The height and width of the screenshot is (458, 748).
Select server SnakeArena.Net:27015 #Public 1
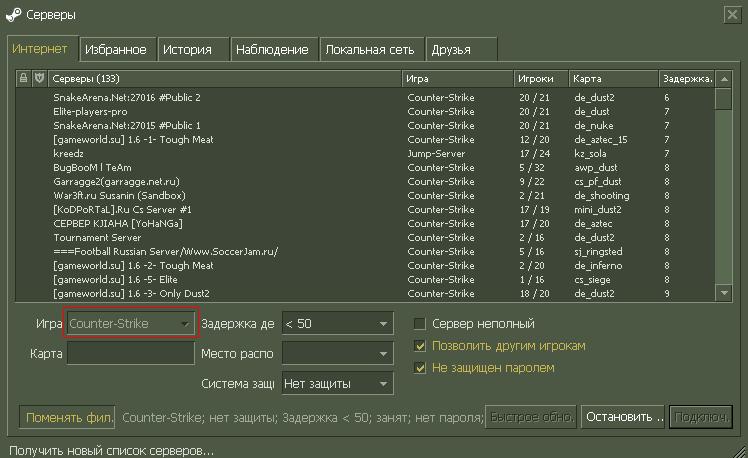click(x=365, y=125)
